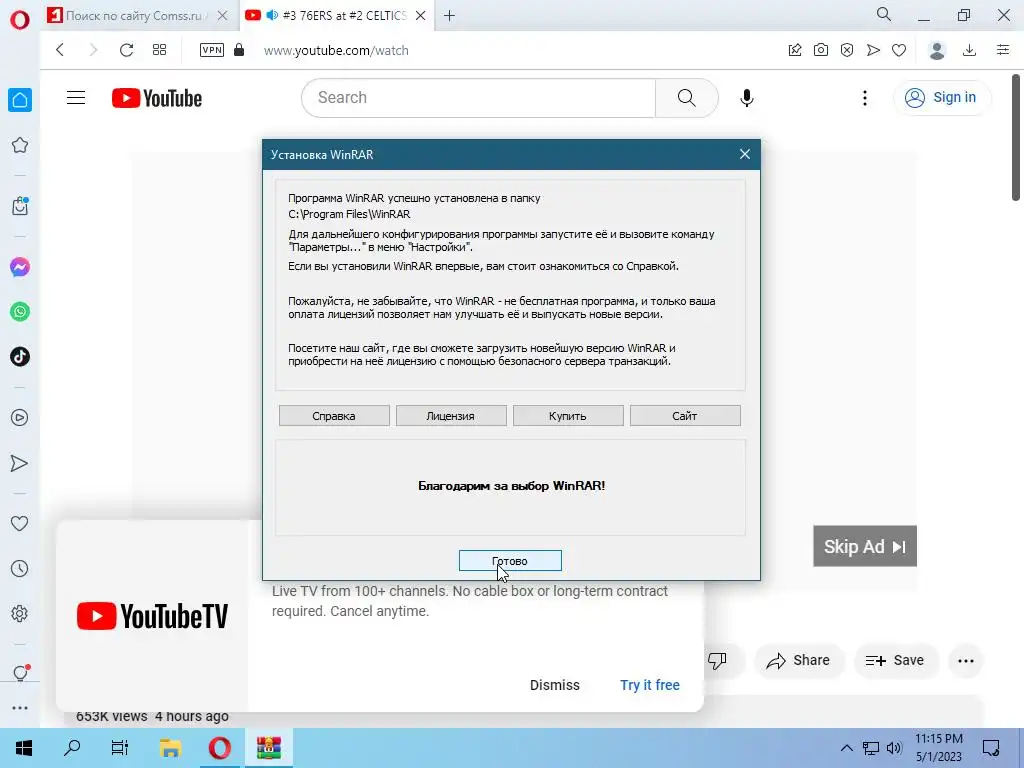Open a new tab with plus button
This screenshot has height=768, width=1024.
[x=449, y=16]
